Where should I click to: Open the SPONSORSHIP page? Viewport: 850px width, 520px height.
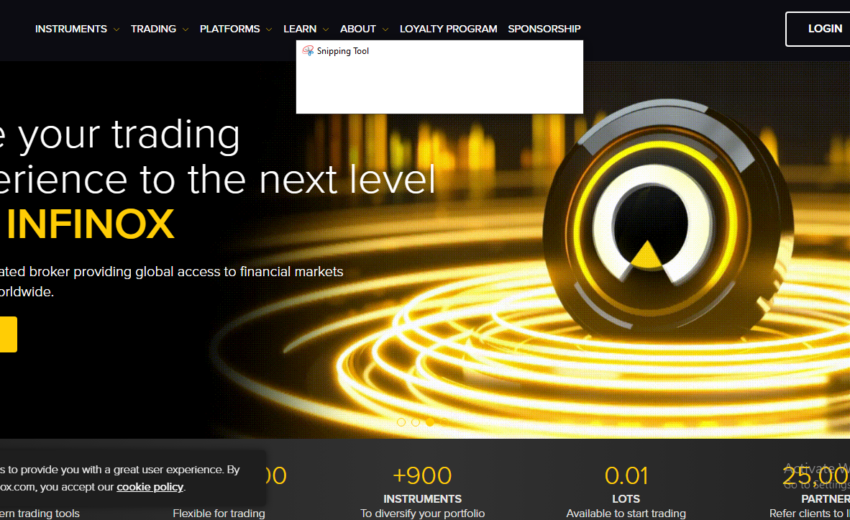click(x=544, y=29)
